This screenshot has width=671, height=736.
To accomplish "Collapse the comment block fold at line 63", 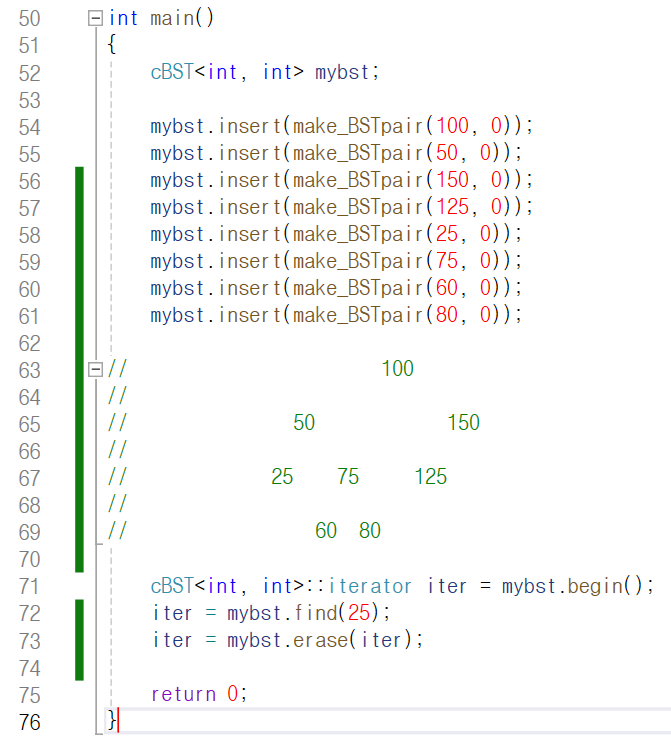I will (95, 369).
